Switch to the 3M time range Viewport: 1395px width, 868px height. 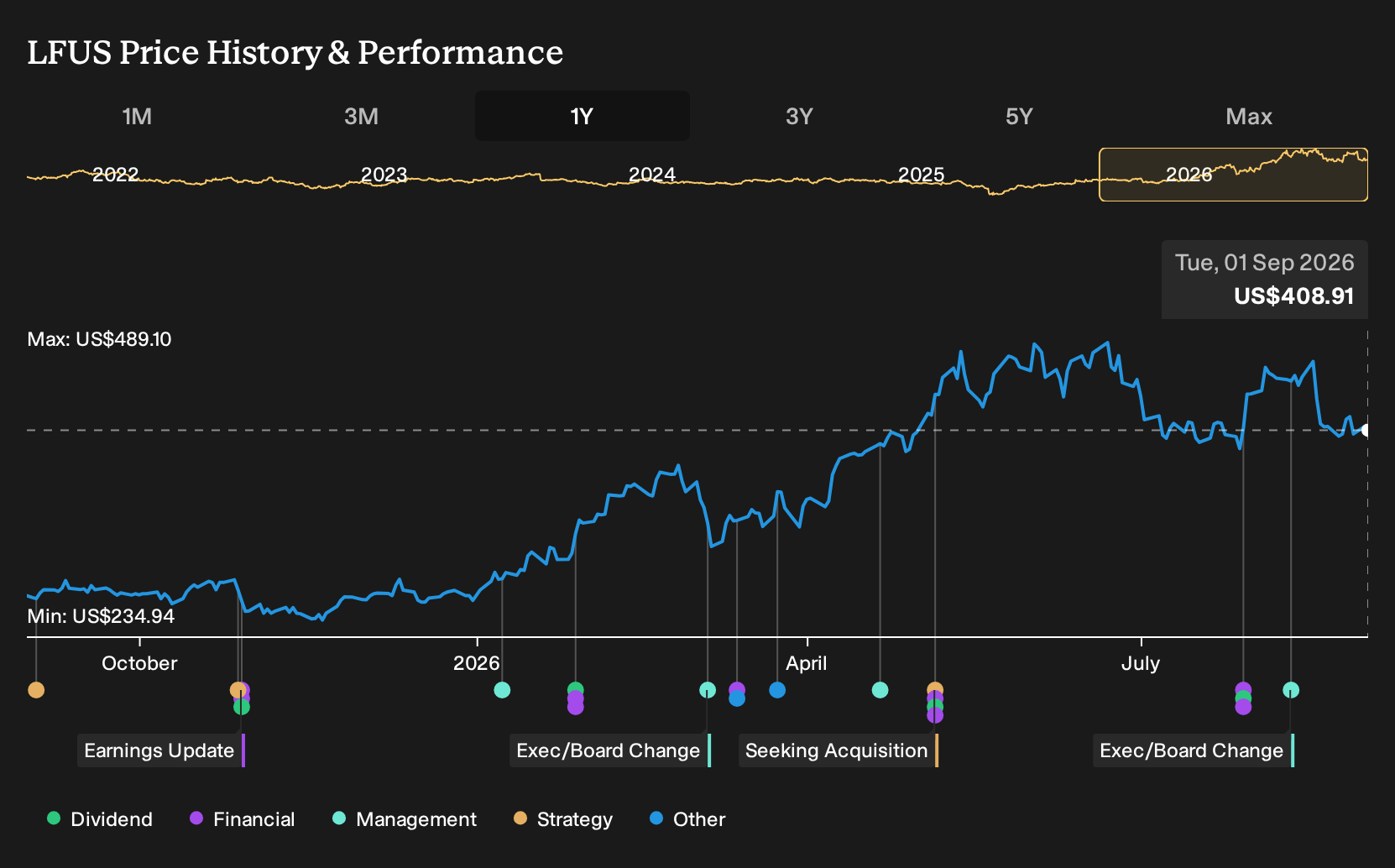click(x=361, y=116)
